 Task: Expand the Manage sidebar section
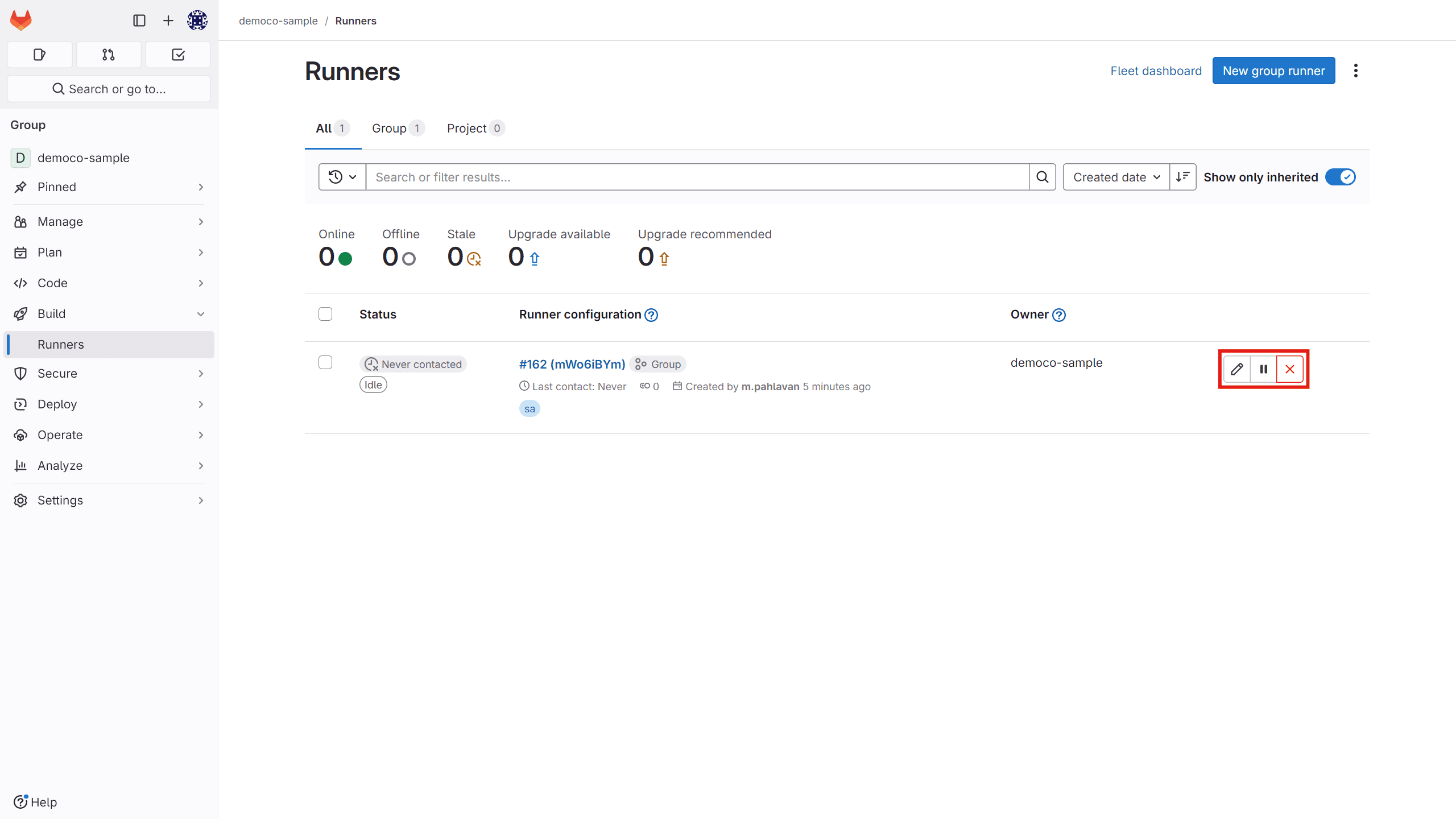pyautogui.click(x=109, y=222)
